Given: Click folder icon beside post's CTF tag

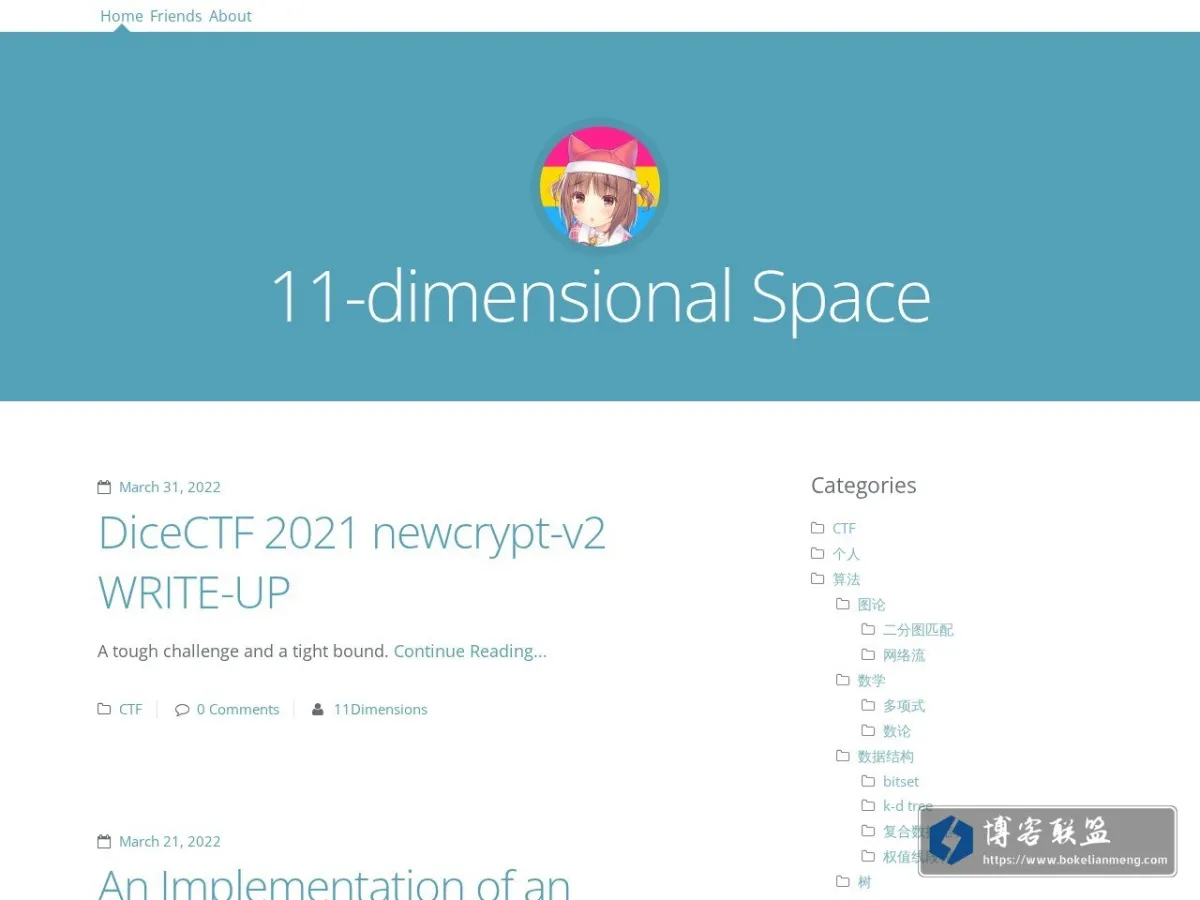Looking at the screenshot, I should pyautogui.click(x=104, y=709).
